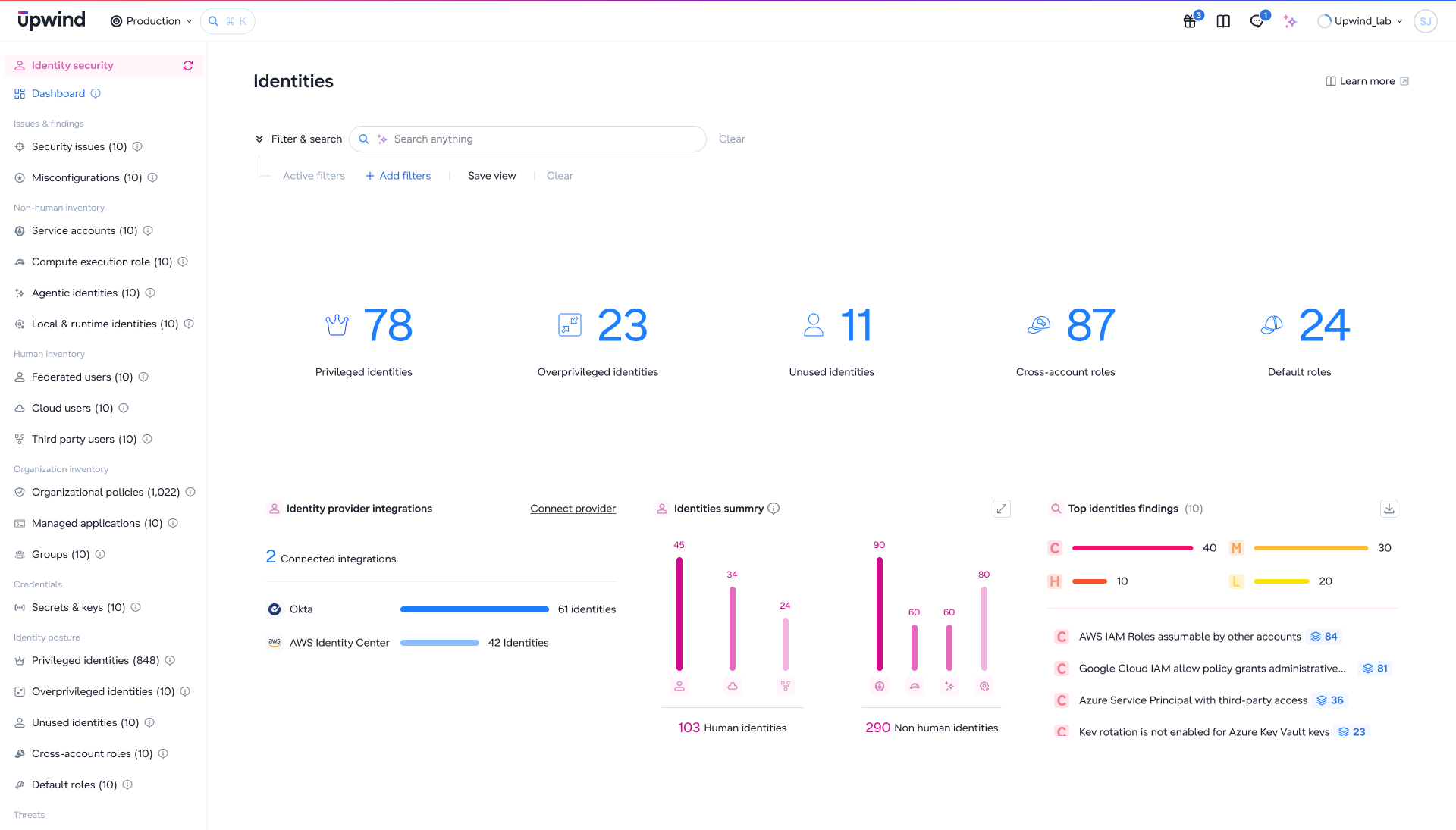This screenshot has width=1456, height=830.
Task: Go to Service accounts (10)
Action: tap(84, 231)
